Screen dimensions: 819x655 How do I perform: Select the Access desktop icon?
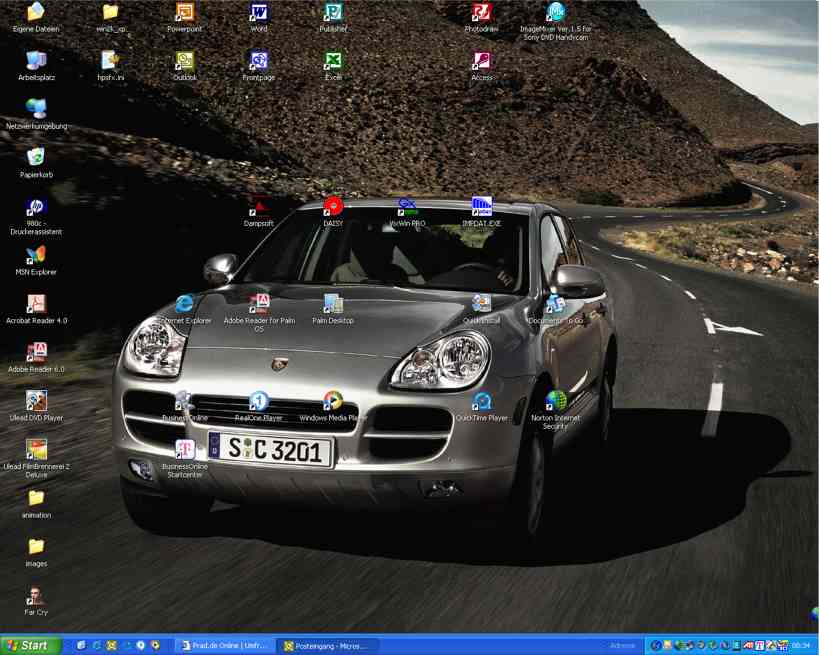coord(482,61)
